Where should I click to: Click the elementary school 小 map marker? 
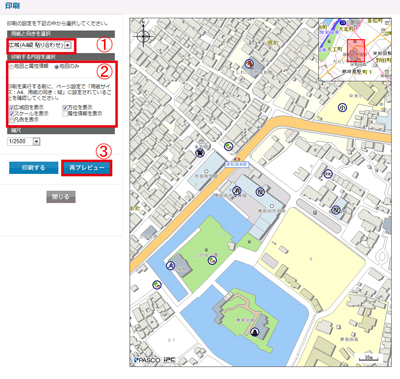342,107
